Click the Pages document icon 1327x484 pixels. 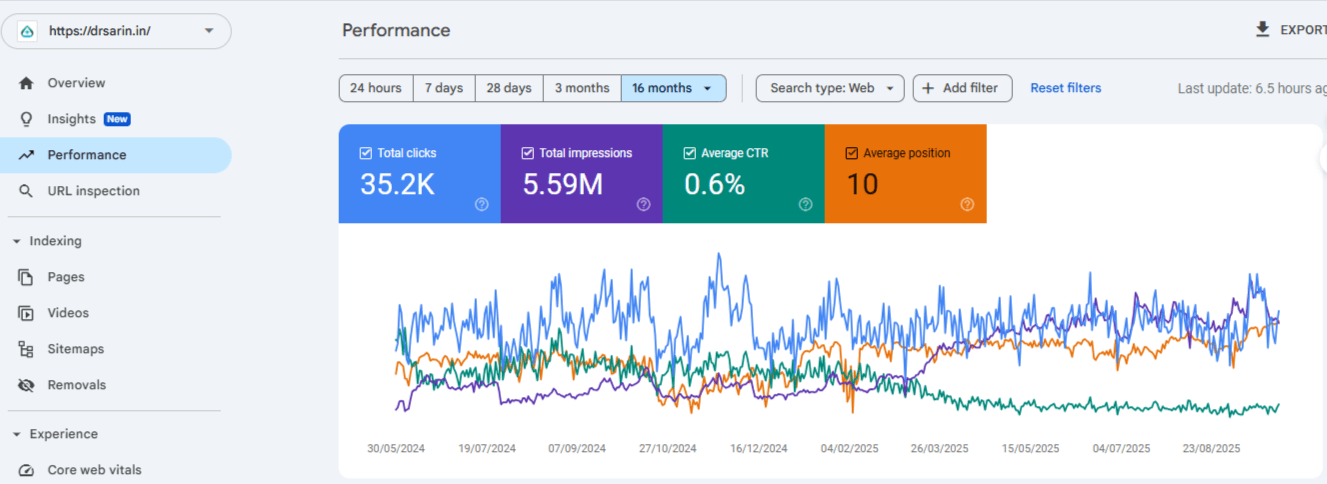pos(26,277)
